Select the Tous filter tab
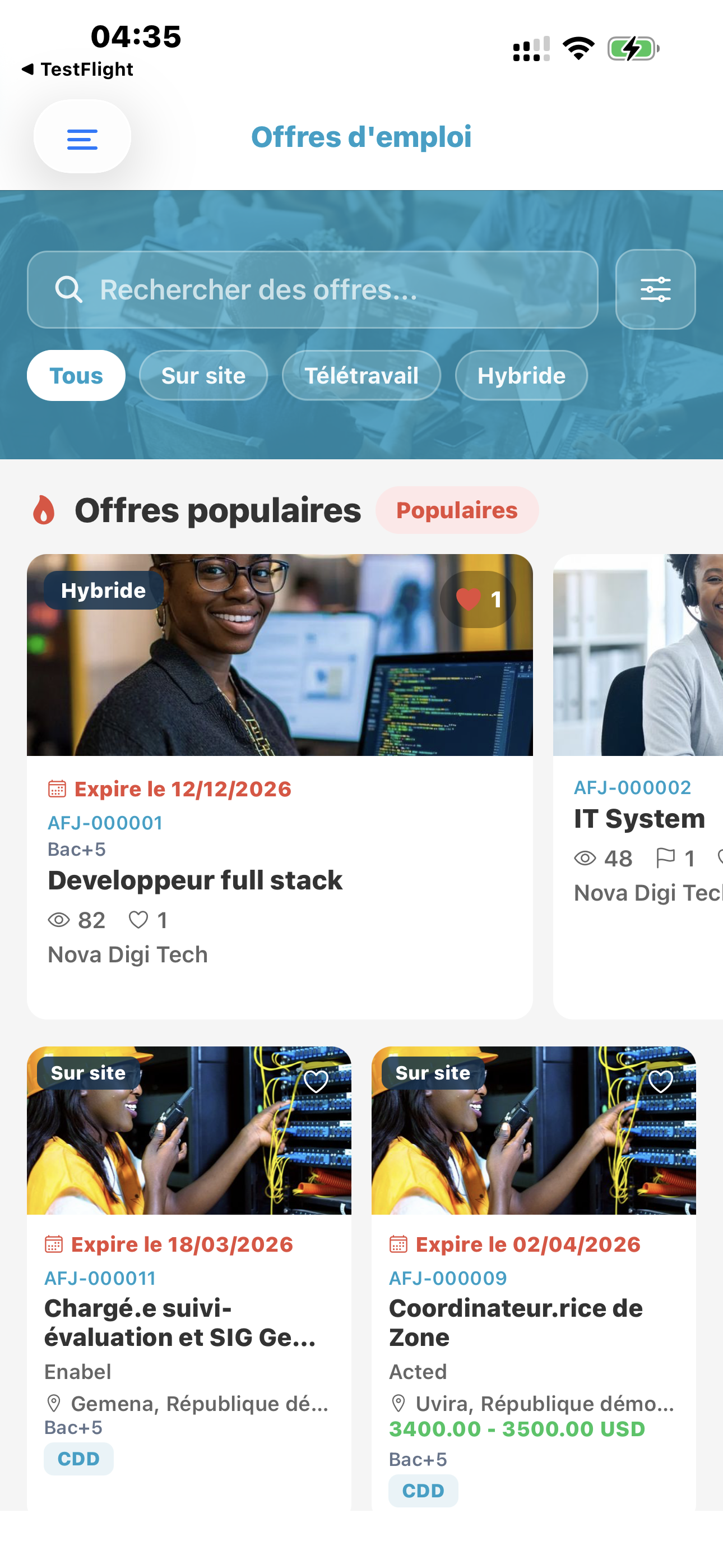 pos(76,376)
